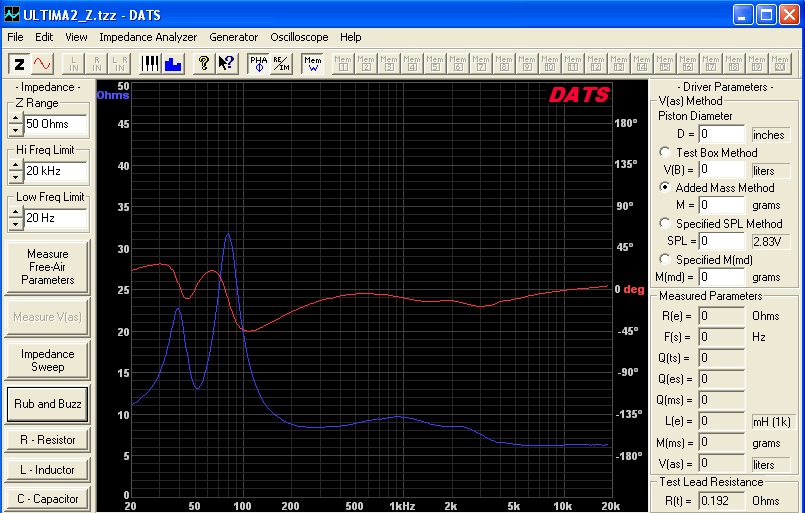
Task: Select memory slot Mem 1
Action: click(x=343, y=64)
